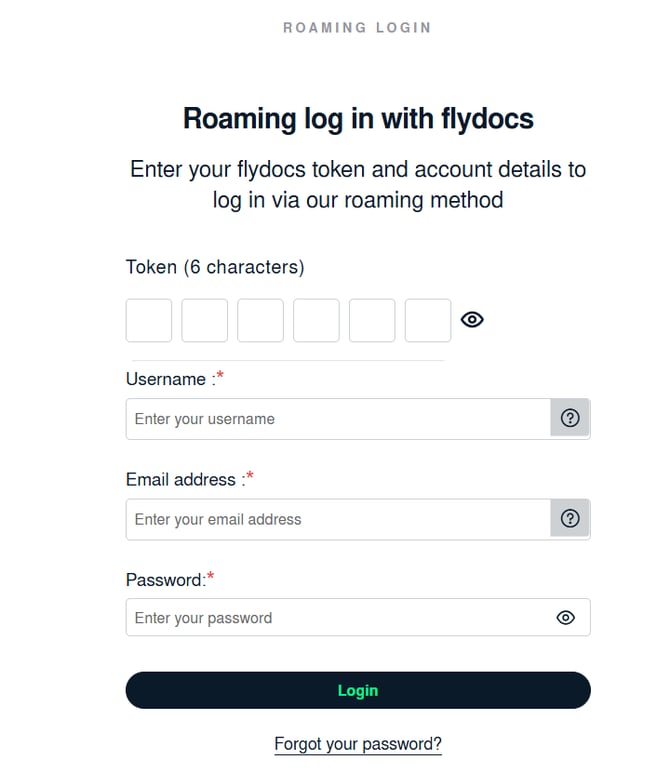Select the first token character box

click(149, 320)
